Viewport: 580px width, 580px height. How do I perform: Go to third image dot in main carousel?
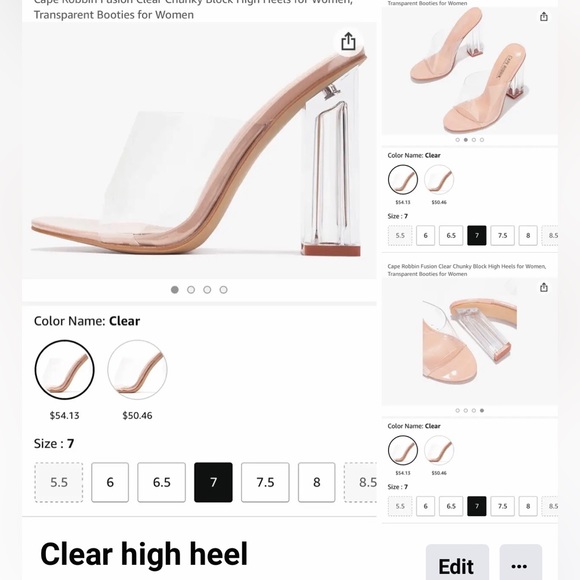207,290
